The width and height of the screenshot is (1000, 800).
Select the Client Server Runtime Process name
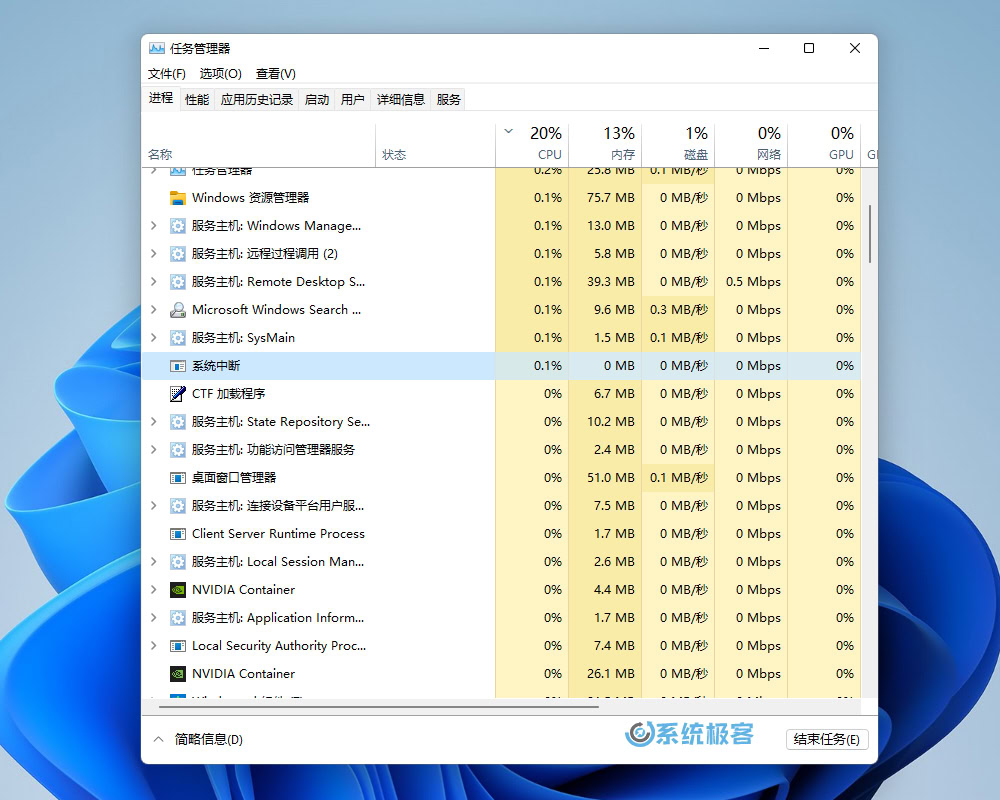tap(278, 534)
